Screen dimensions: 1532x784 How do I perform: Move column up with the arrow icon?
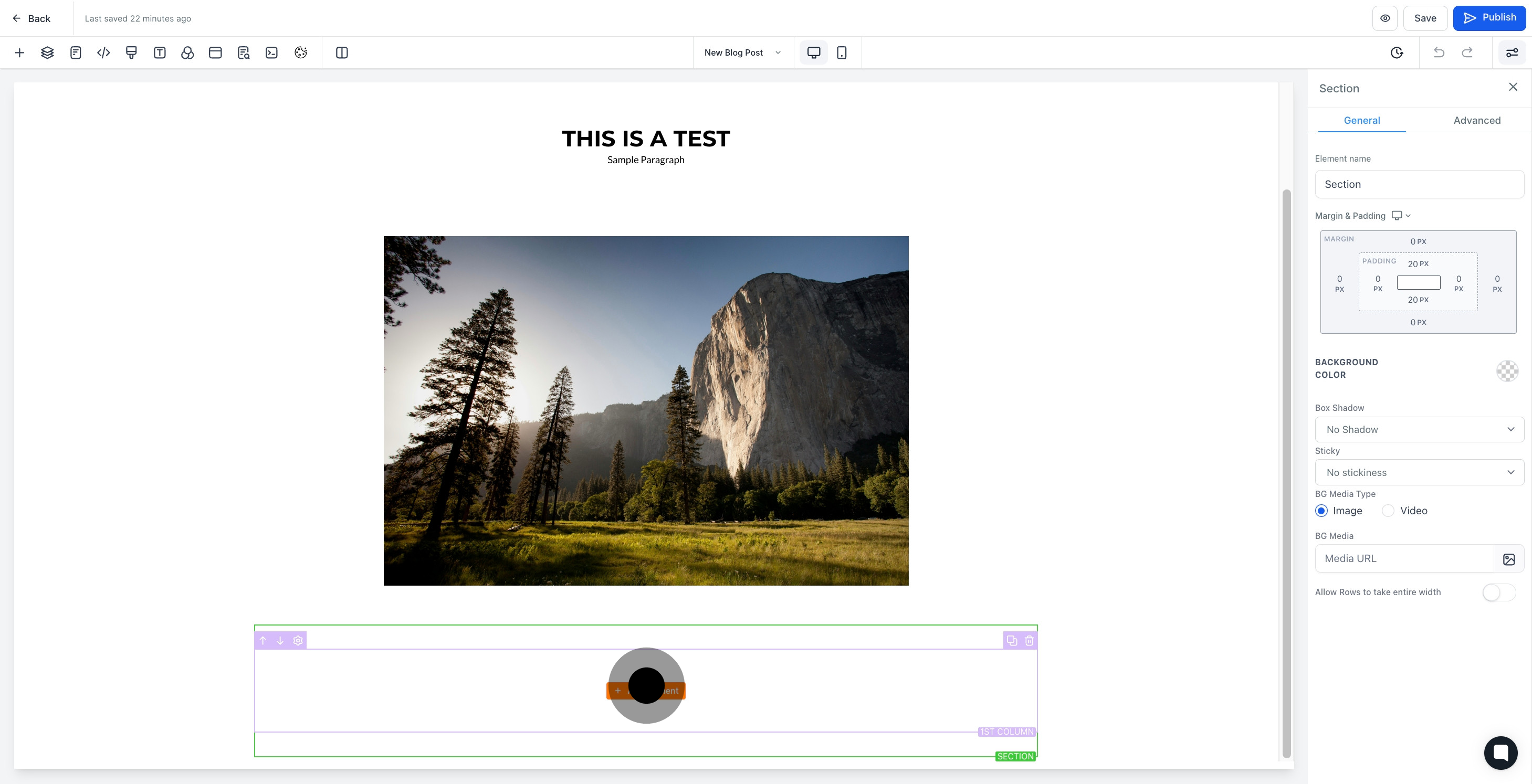click(263, 640)
